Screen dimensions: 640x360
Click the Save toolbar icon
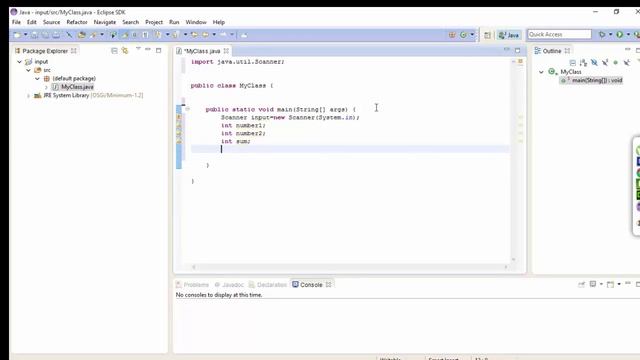tap(34, 35)
